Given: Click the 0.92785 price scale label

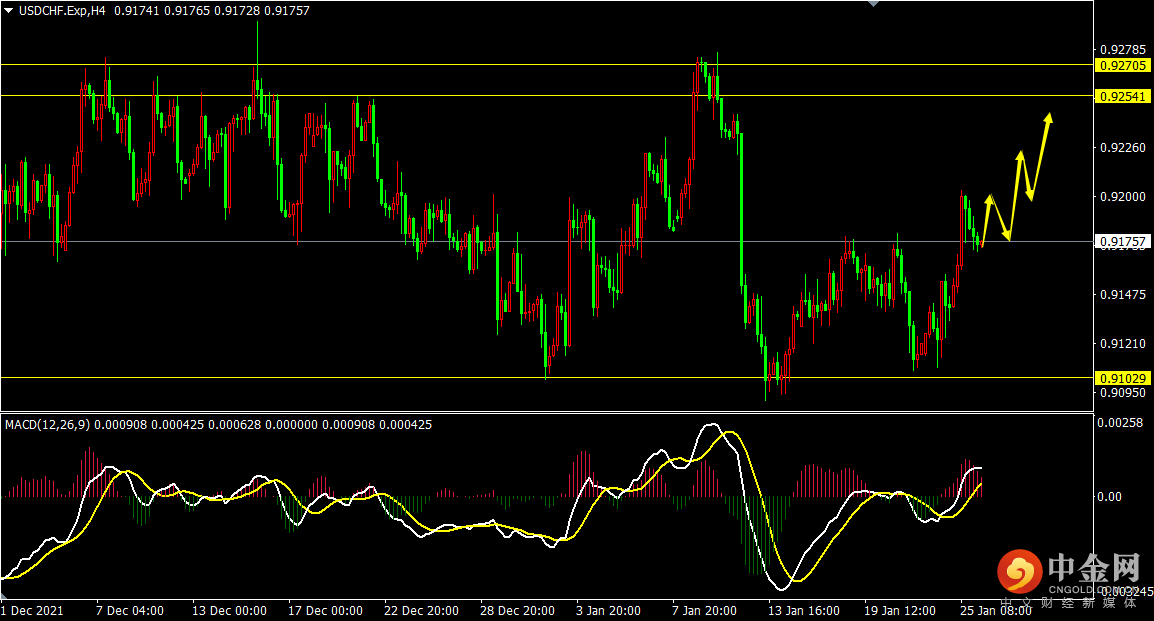Looking at the screenshot, I should (1122, 50).
